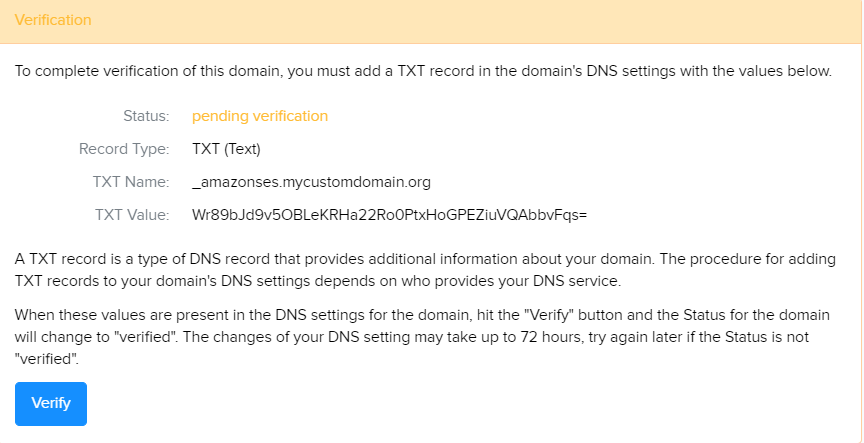The width and height of the screenshot is (864, 443).
Task: Click the TXT value string starting with Wr89bJd9v
Action: pos(389,215)
